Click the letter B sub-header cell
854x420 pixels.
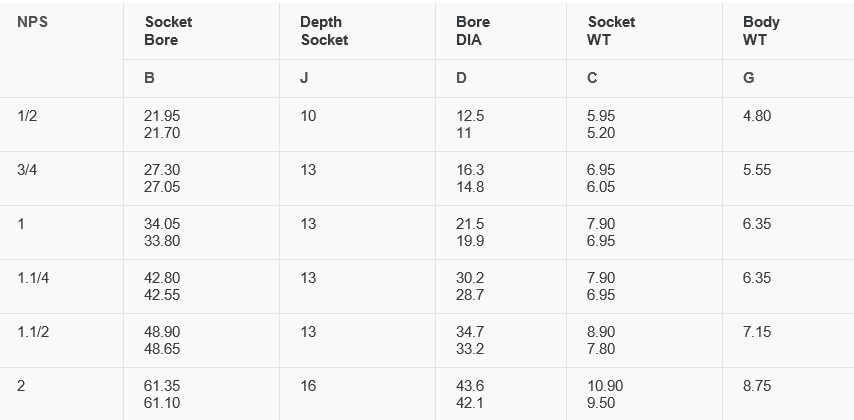tap(149, 78)
